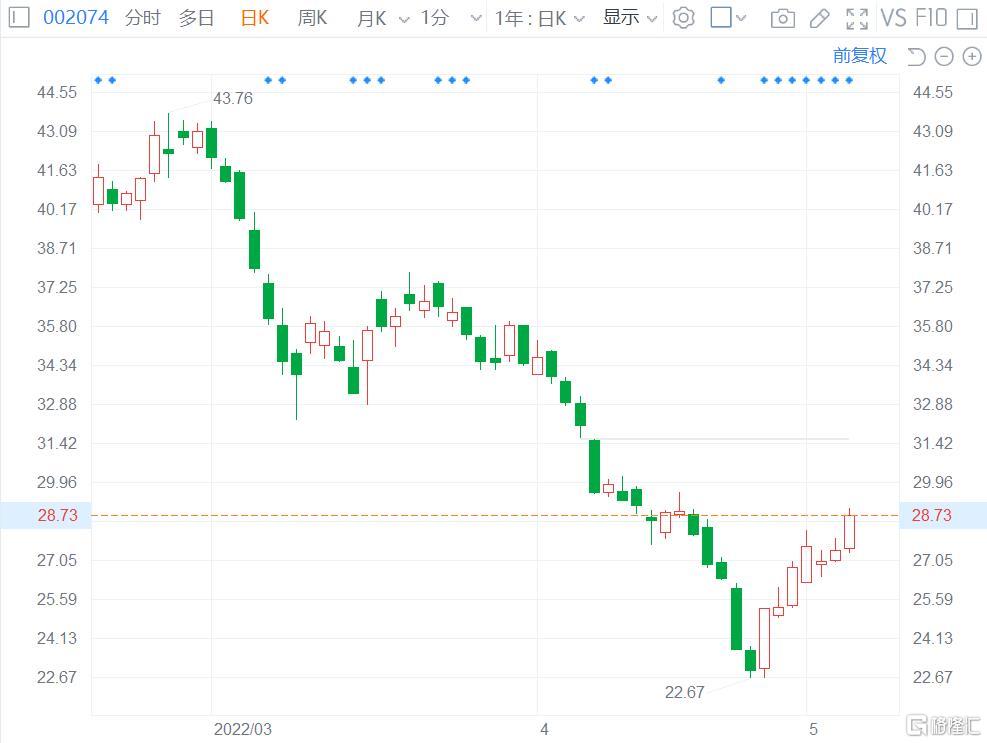
Task: Toggle the right sidebar panel icon
Action: [x=967, y=18]
